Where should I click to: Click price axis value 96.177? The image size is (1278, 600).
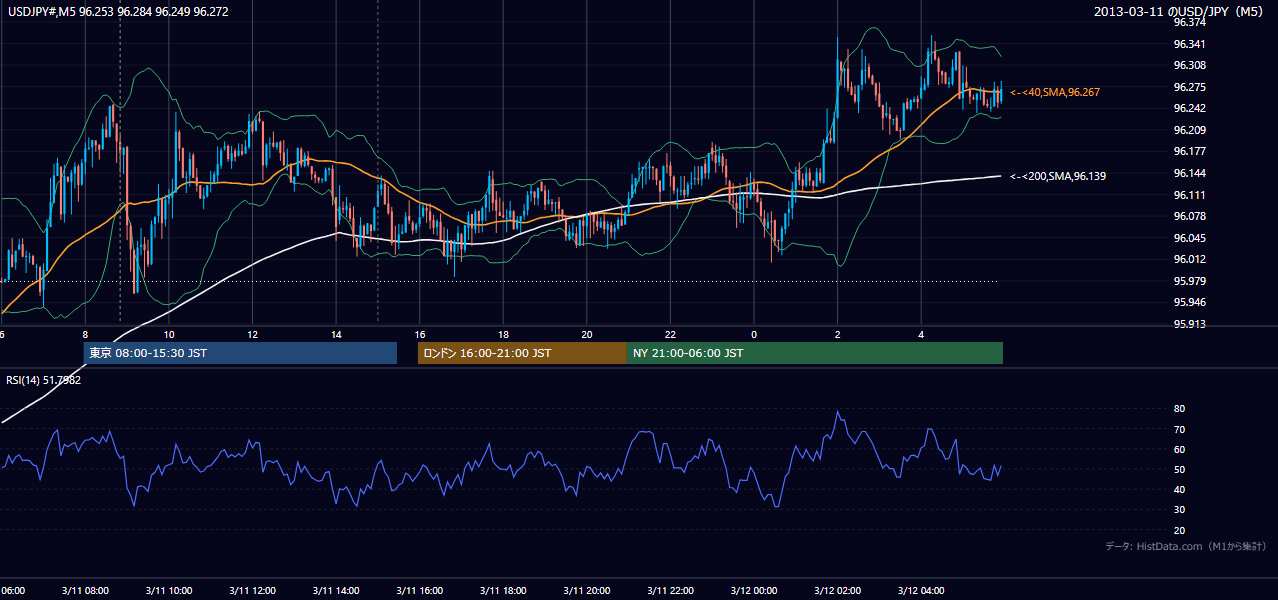point(1189,151)
